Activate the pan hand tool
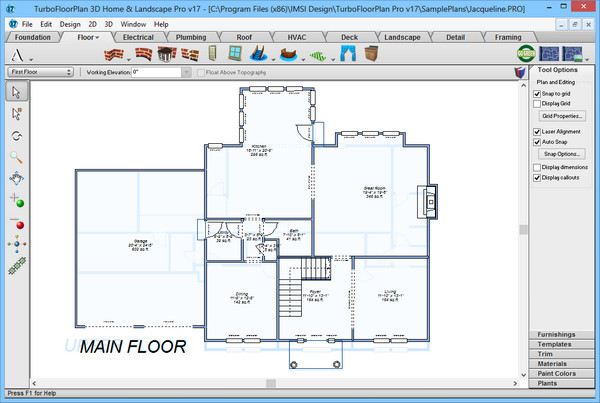The image size is (600, 403). click(17, 178)
